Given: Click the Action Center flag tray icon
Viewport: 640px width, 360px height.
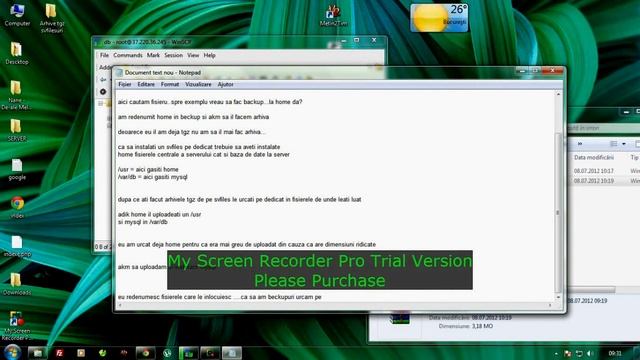Looking at the screenshot, I should (568, 353).
